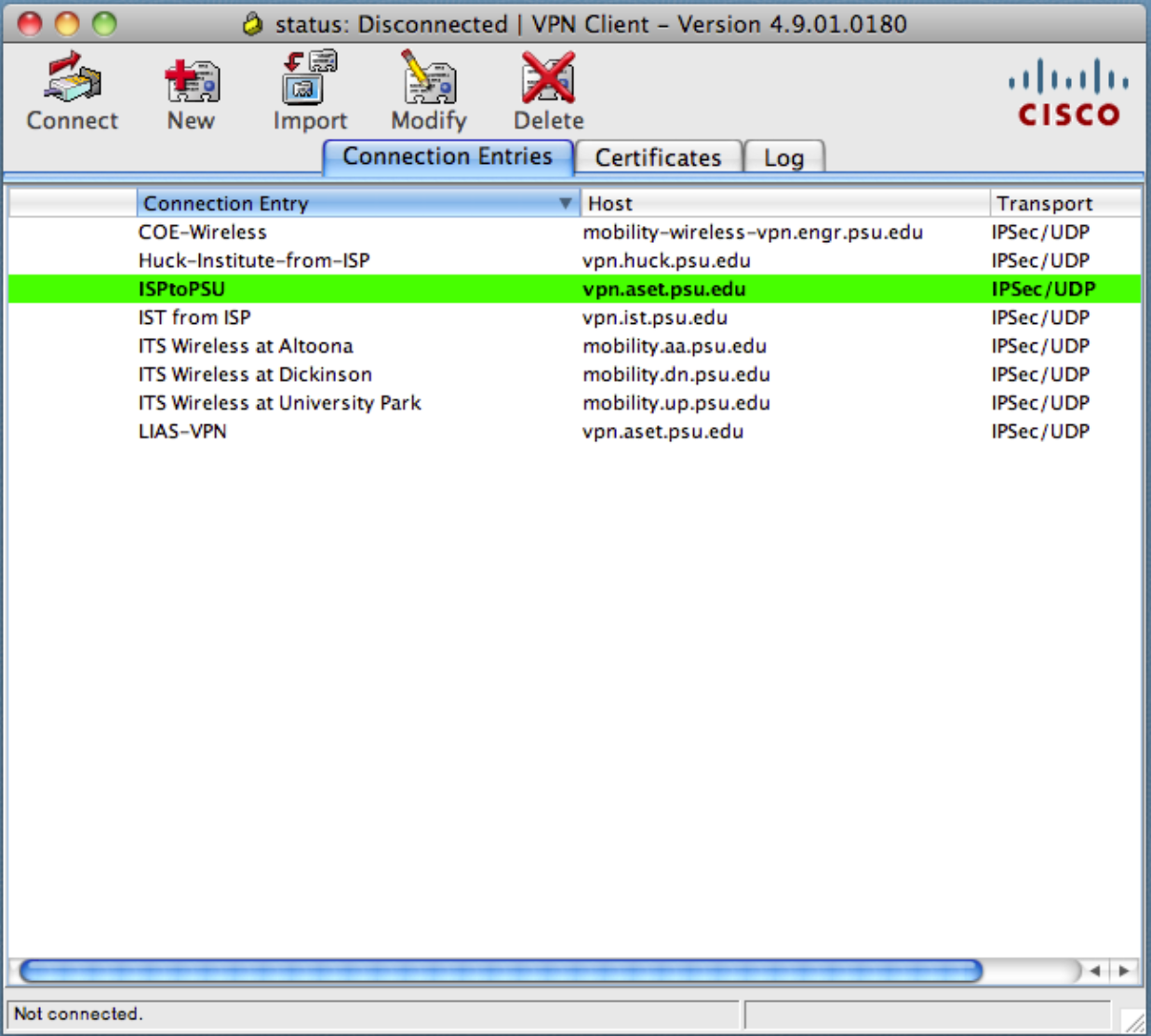This screenshot has width=1151, height=1036.
Task: Close the VPN Client window
Action: point(30,24)
